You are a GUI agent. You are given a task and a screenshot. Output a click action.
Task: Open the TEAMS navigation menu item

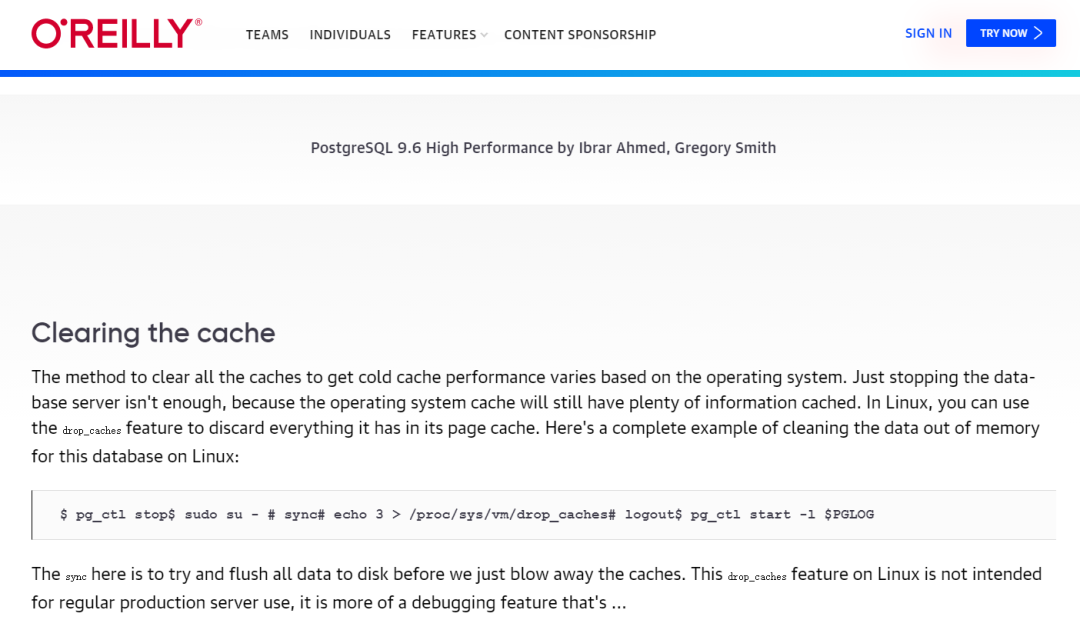267,34
